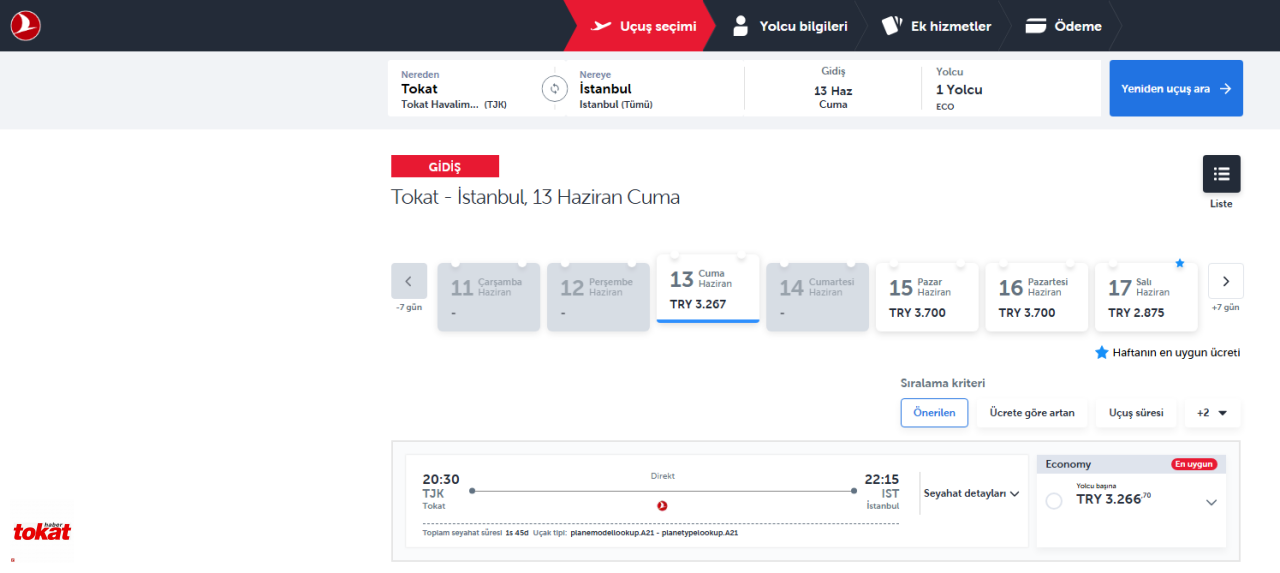Go to the Uçuş seçimi step
This screenshot has width=1280, height=573.
click(644, 26)
